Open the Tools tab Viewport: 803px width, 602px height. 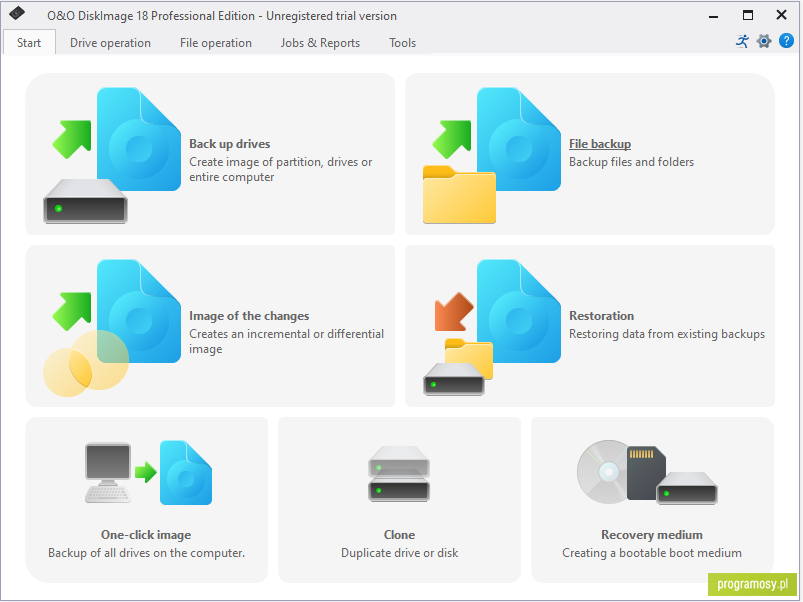402,42
